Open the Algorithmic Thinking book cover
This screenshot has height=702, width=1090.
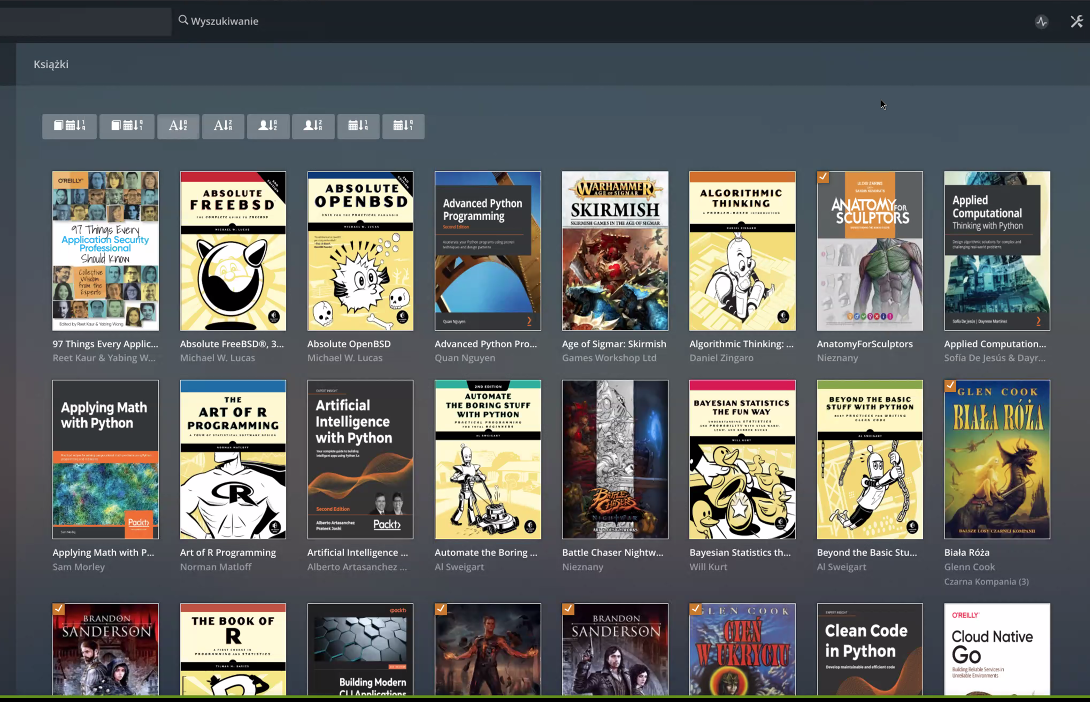(742, 251)
